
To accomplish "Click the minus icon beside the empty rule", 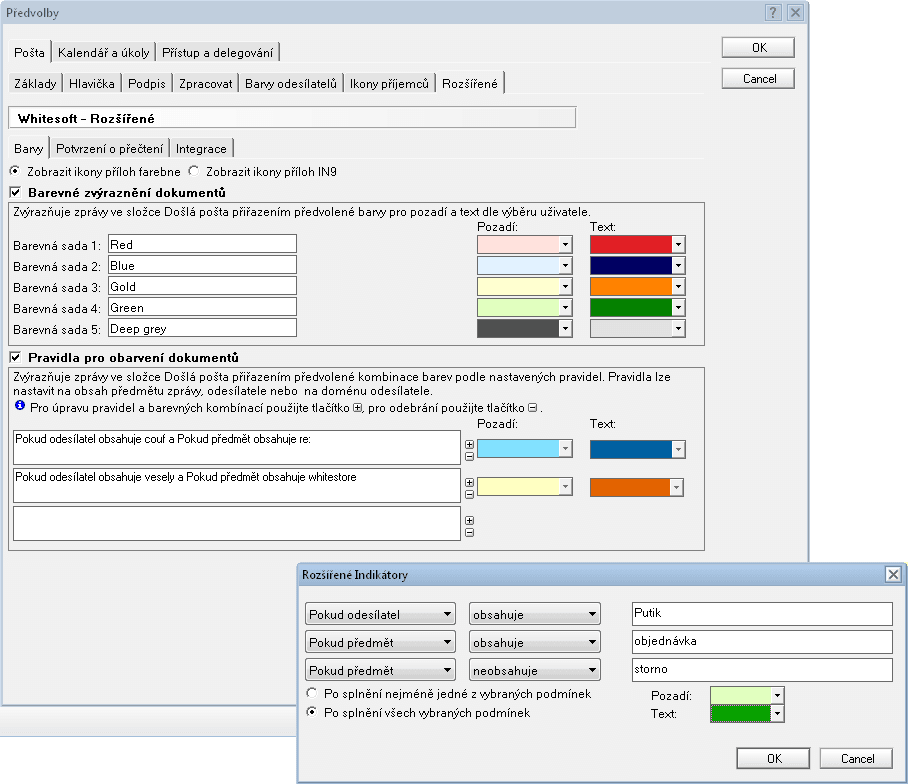I will point(470,532).
